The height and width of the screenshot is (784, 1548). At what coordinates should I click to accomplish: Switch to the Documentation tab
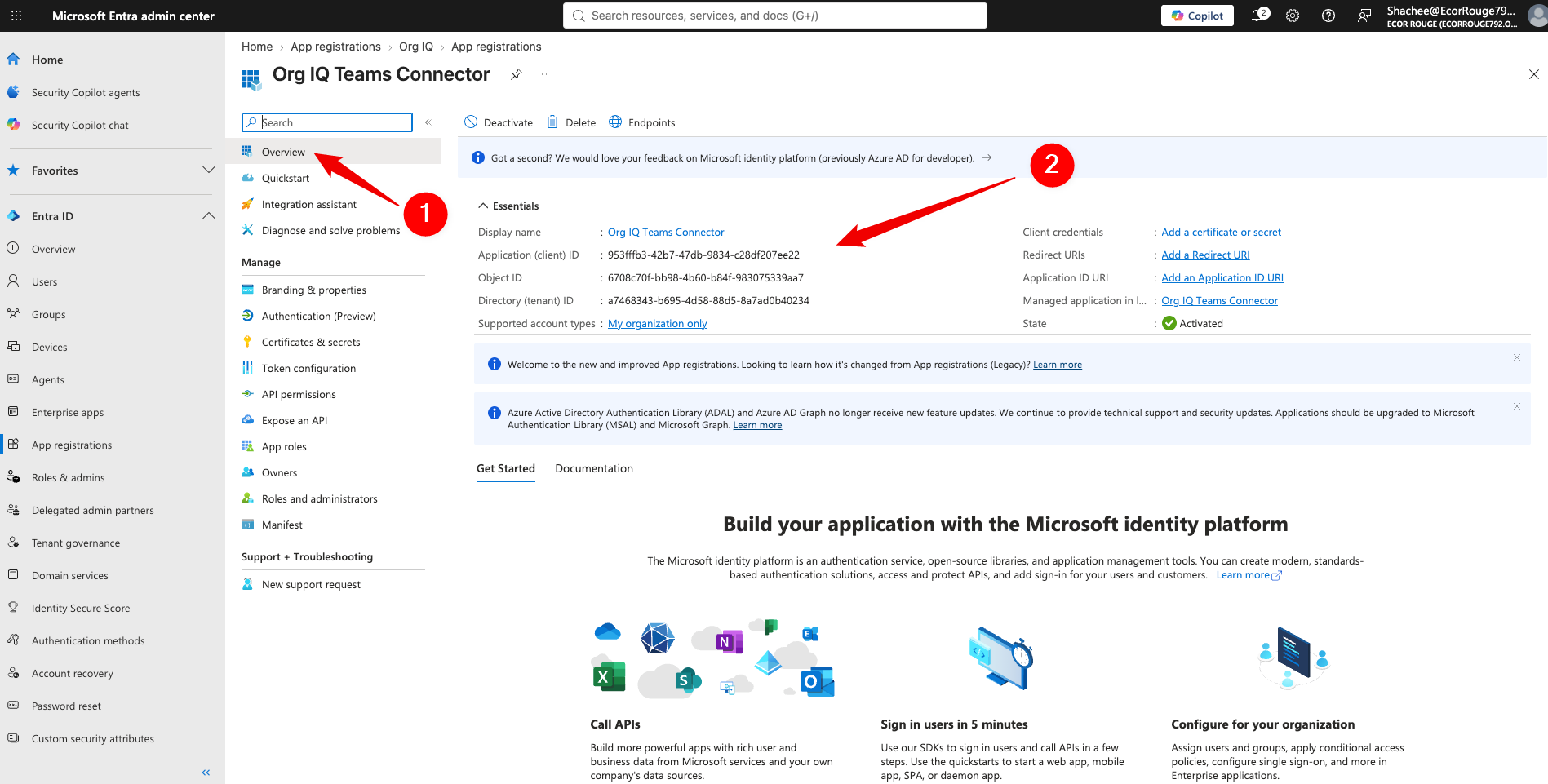[x=594, y=468]
